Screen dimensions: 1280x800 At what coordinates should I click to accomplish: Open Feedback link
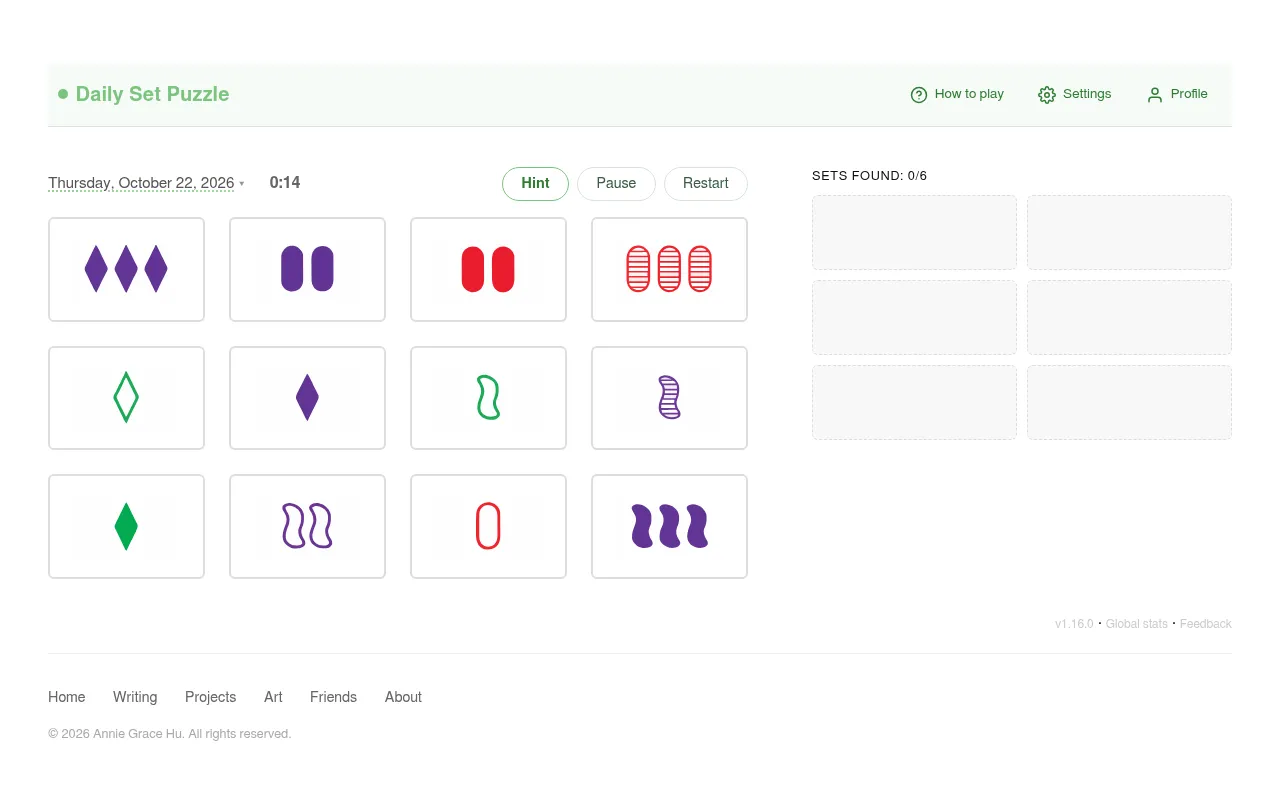pos(1206,624)
